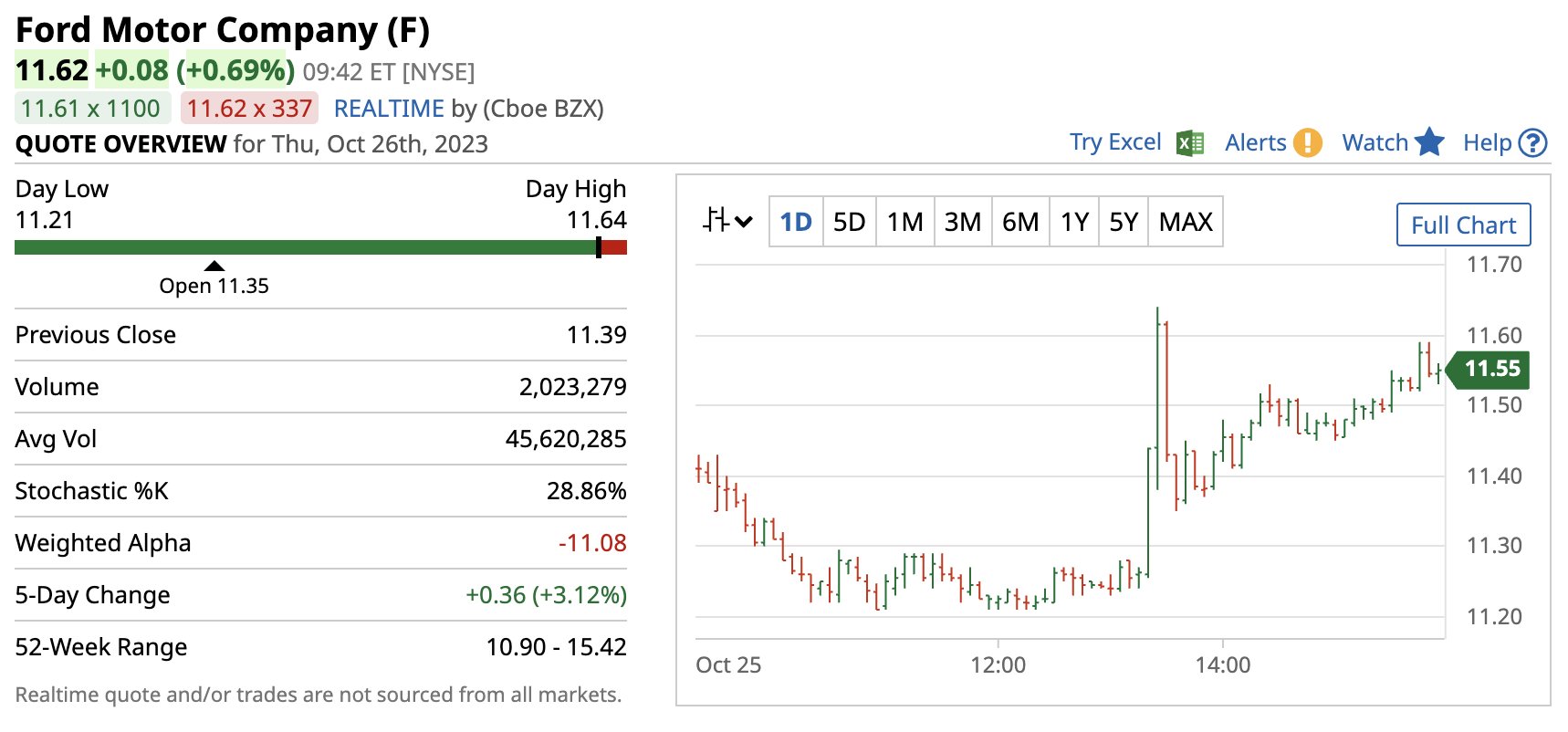This screenshot has height=732, width=1568.
Task: Open the chart type dropdown
Action: tap(727, 221)
